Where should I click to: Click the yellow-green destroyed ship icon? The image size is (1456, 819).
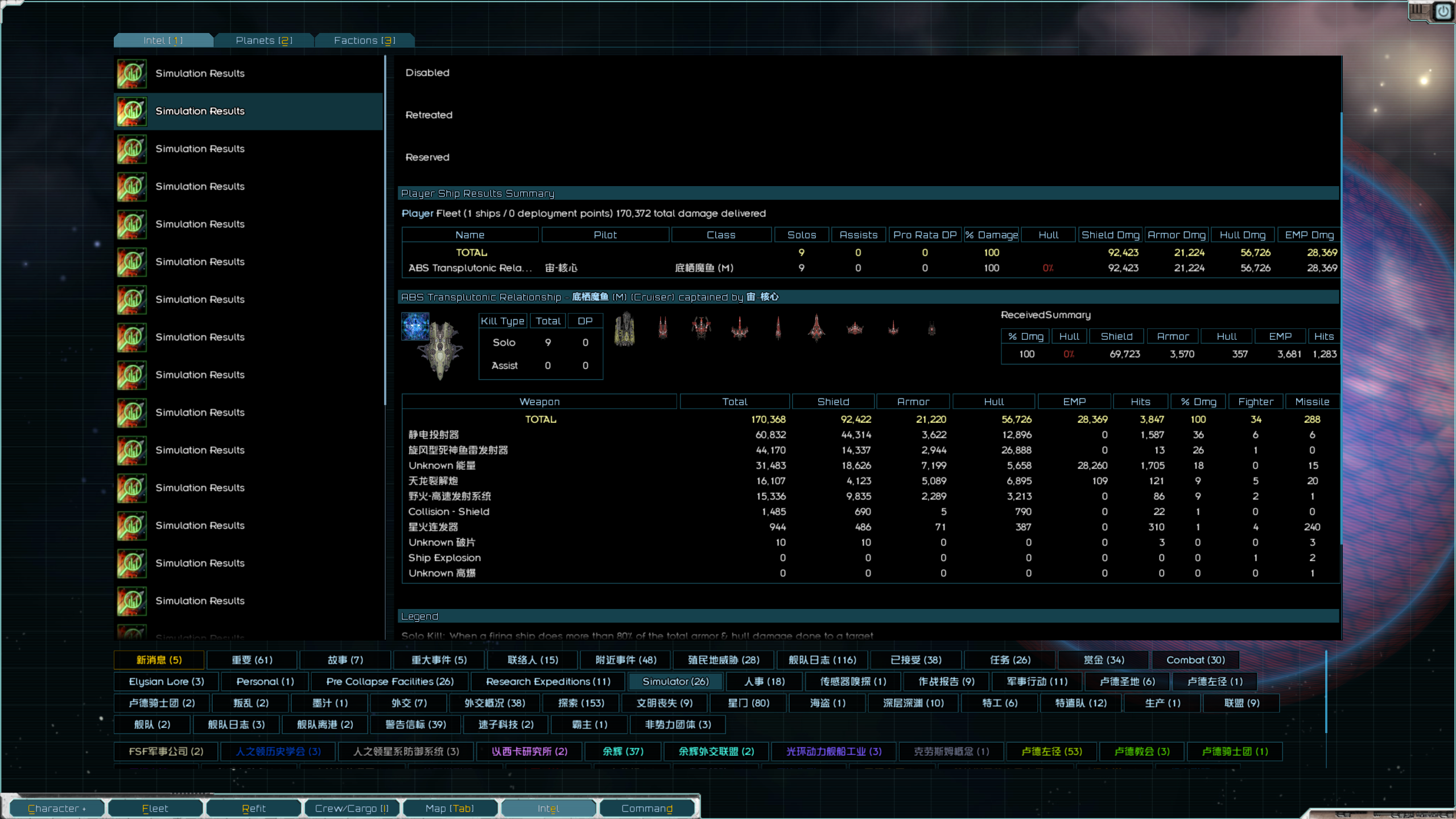[624, 329]
